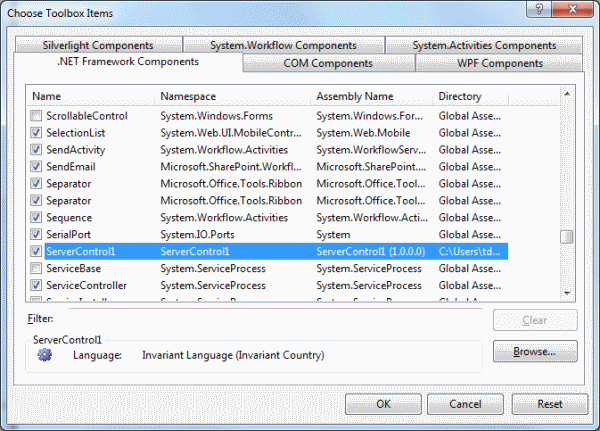Sort by the Name column header

(x=91, y=96)
